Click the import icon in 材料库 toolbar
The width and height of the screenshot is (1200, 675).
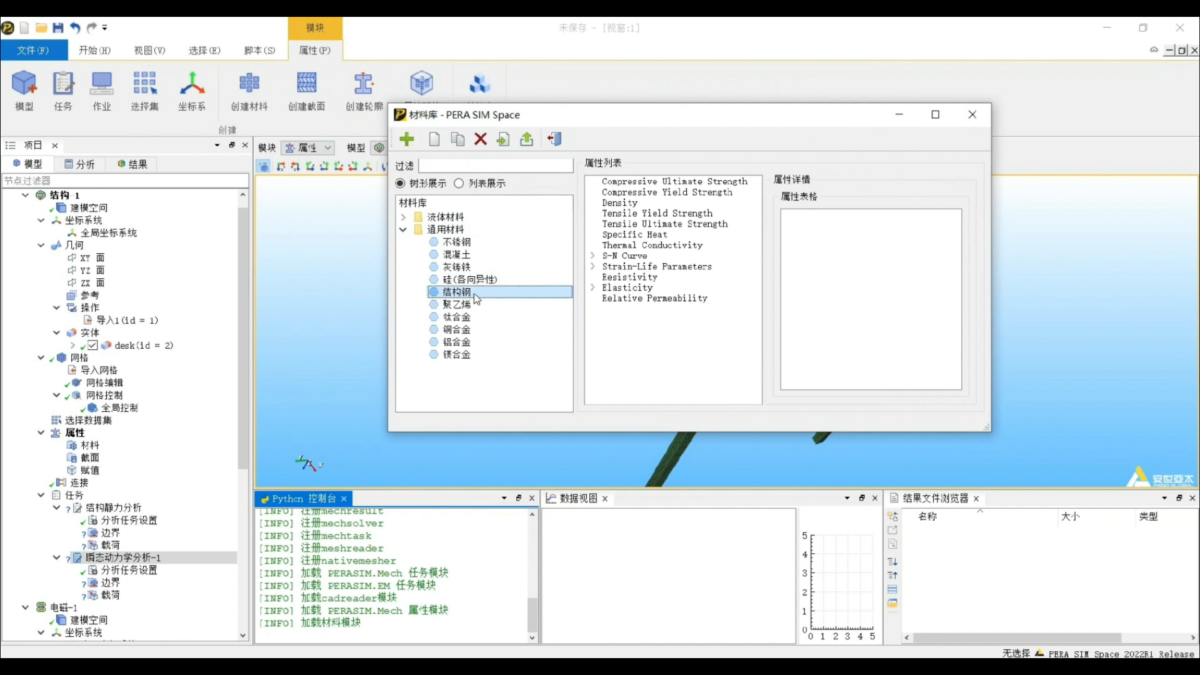(x=503, y=139)
